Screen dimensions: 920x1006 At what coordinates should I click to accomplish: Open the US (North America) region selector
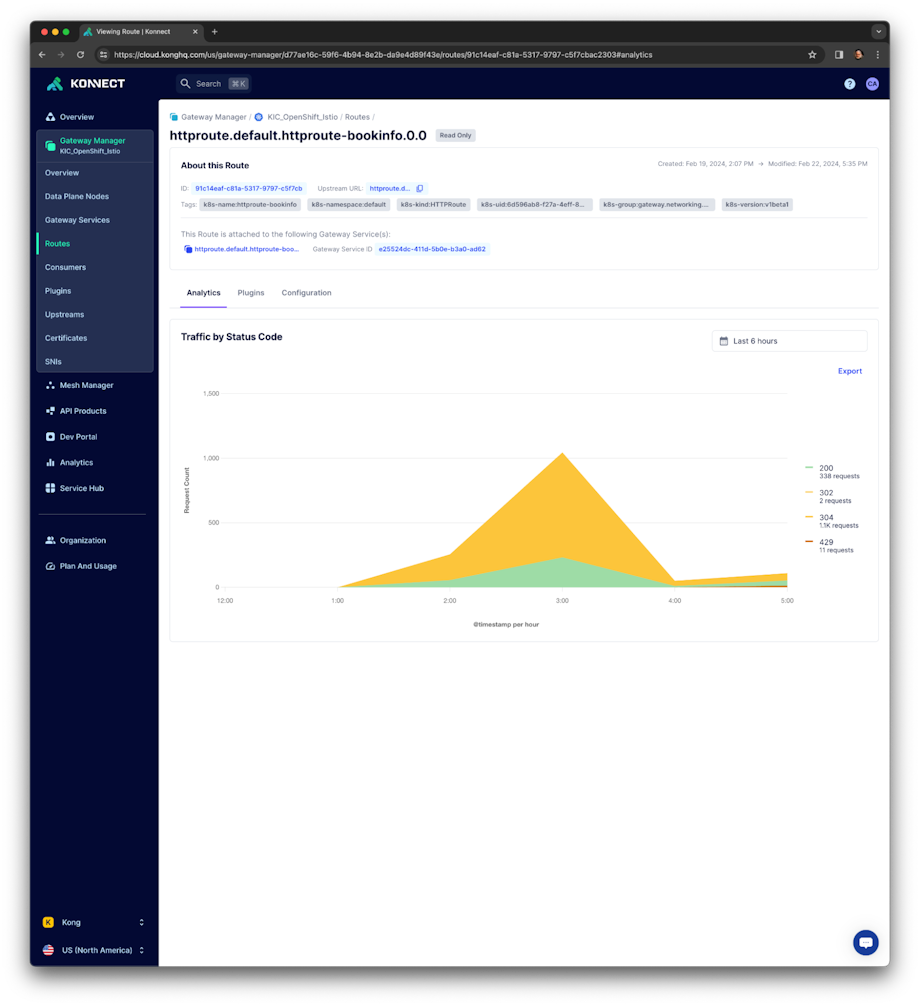tap(94, 950)
